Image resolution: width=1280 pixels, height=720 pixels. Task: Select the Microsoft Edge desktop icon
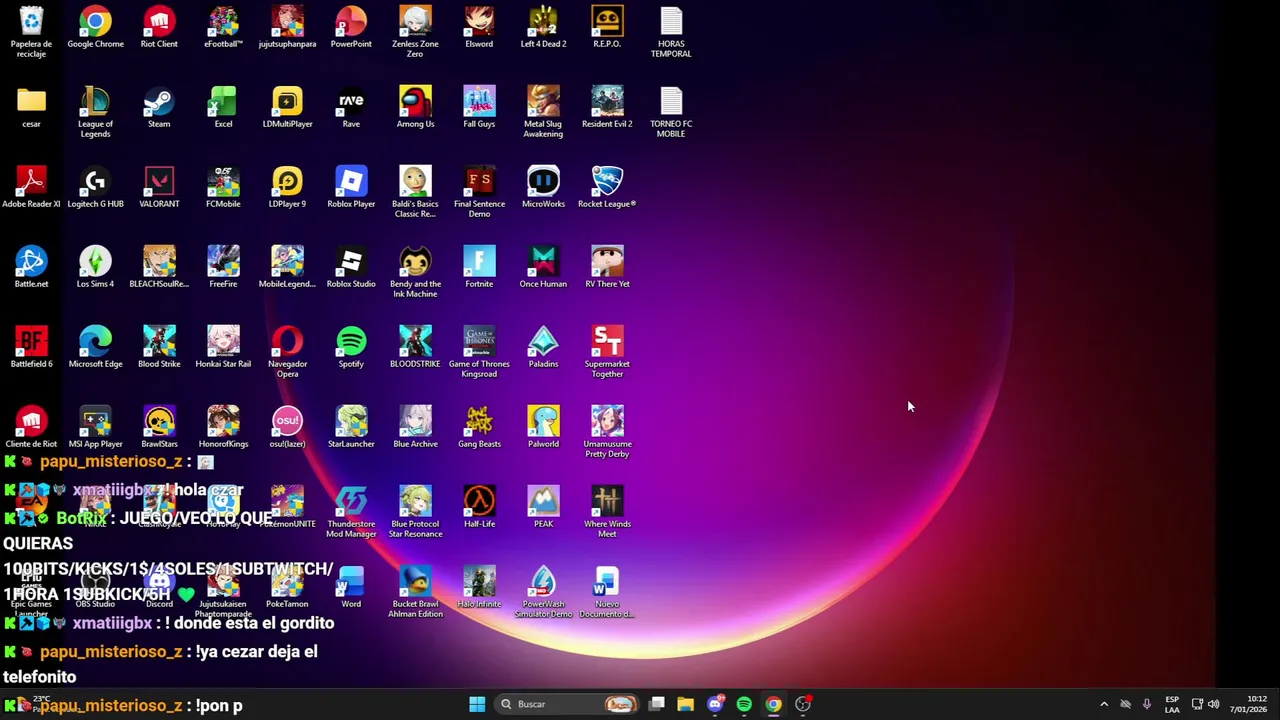point(95,347)
